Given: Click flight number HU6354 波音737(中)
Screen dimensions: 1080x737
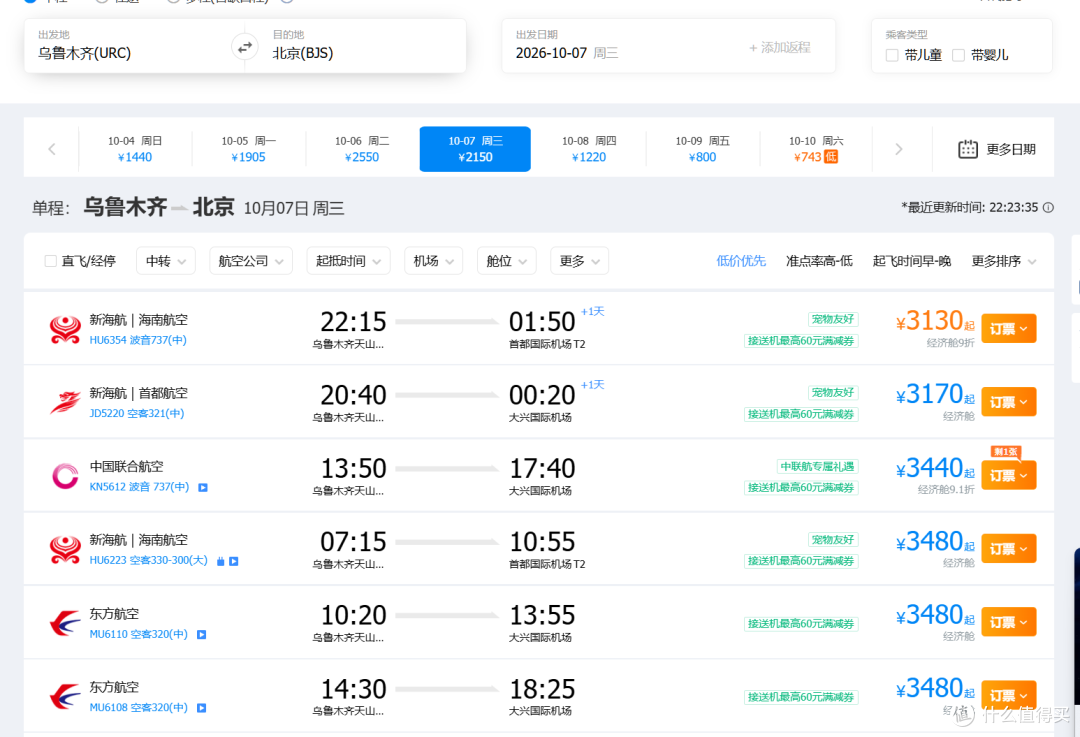Looking at the screenshot, I should [x=138, y=340].
